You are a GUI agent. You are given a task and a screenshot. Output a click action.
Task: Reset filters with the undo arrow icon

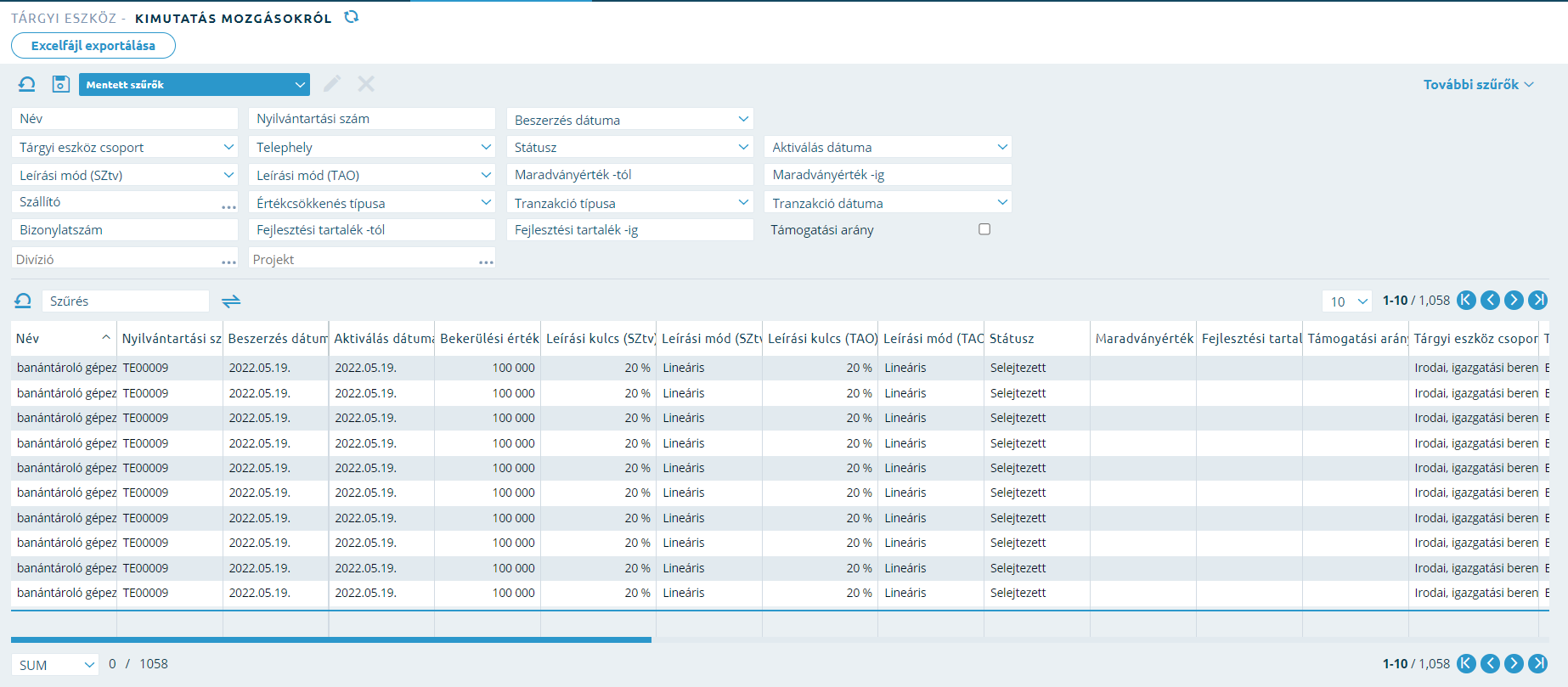(27, 84)
